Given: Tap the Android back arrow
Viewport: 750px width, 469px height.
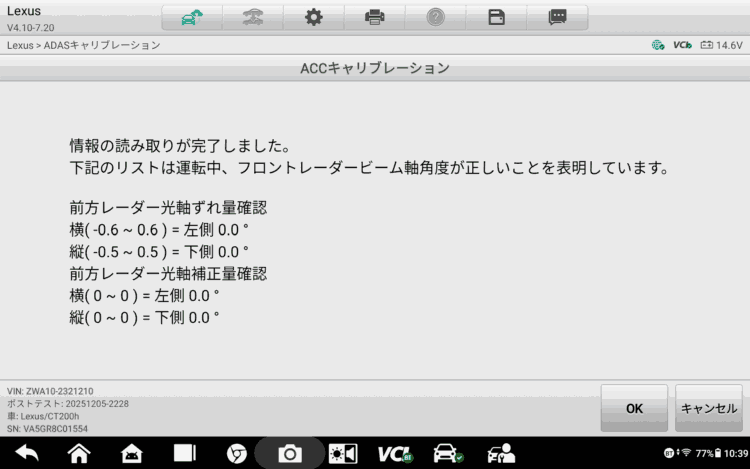Looking at the screenshot, I should click(26, 453).
